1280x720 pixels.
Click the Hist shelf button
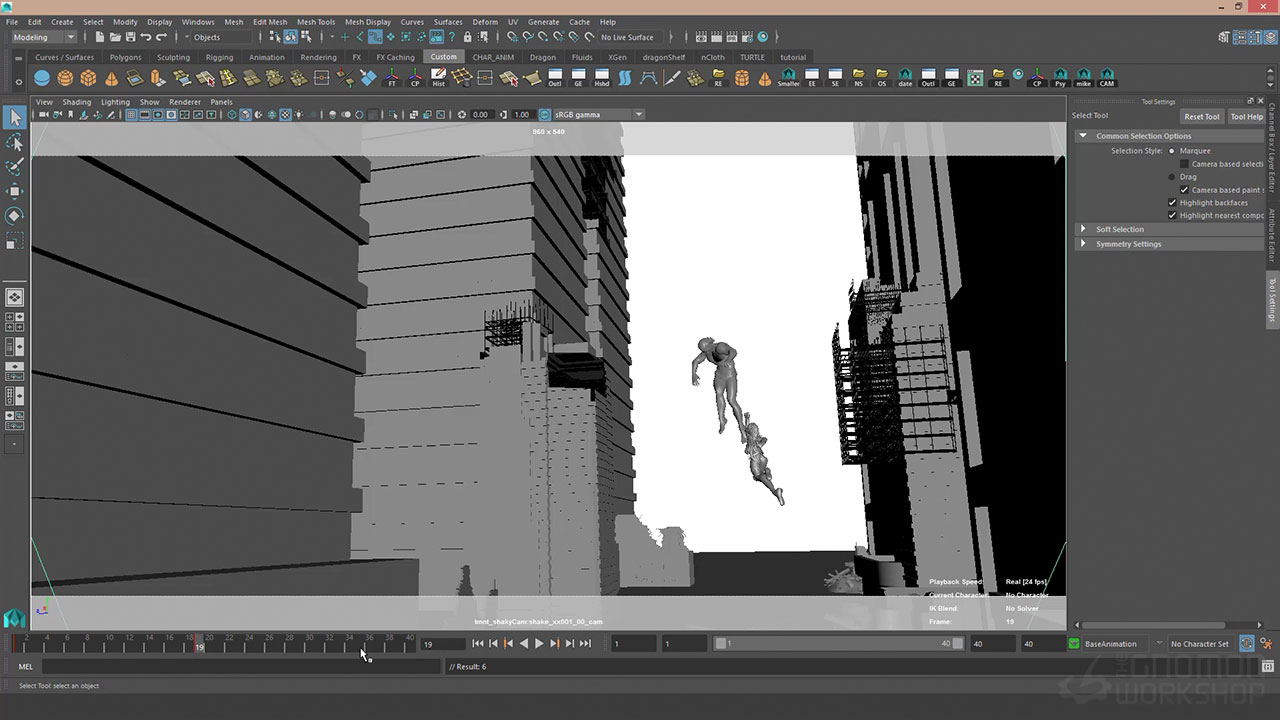438,78
